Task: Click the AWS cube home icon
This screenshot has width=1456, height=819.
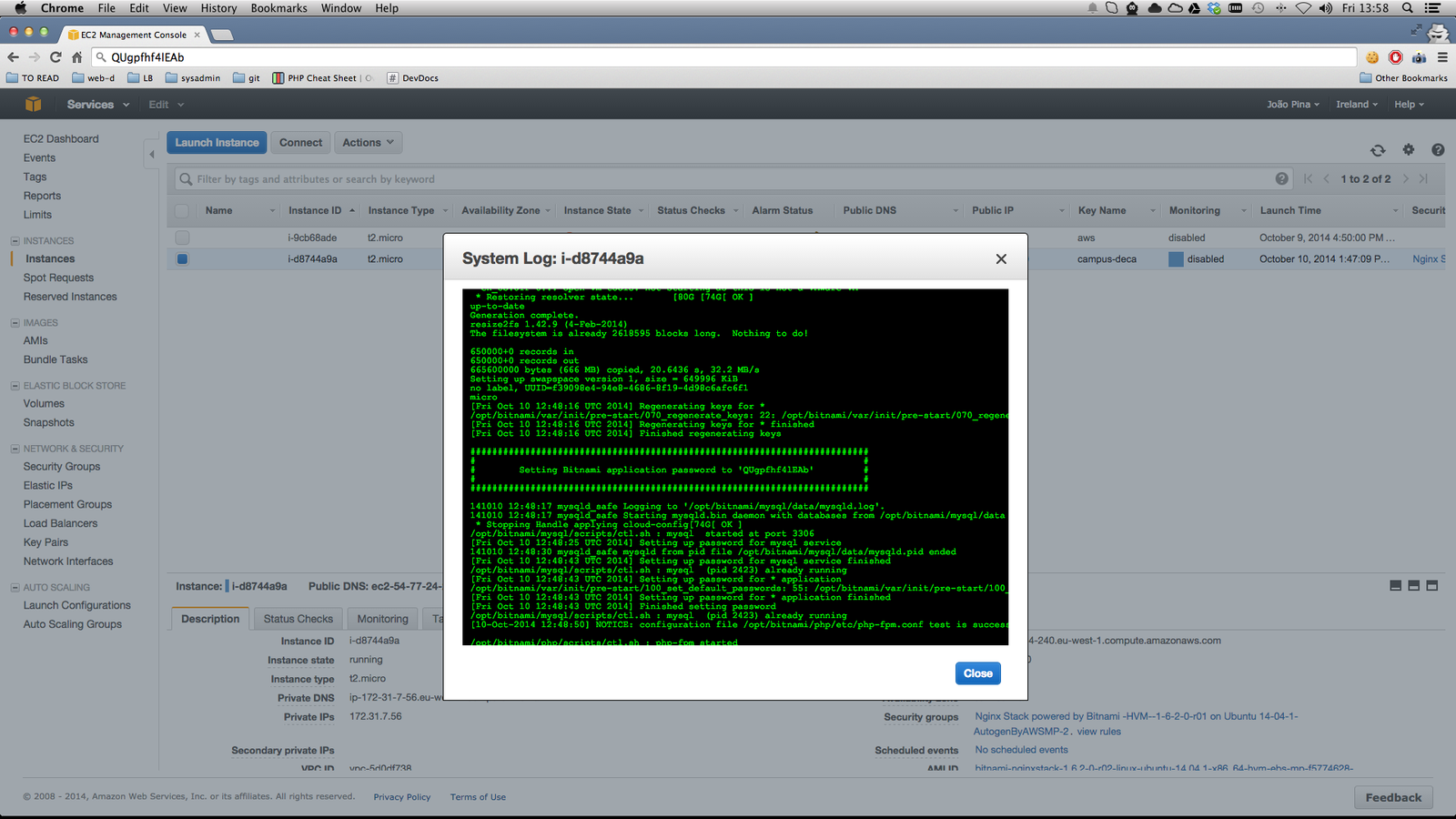Action: pos(34,104)
